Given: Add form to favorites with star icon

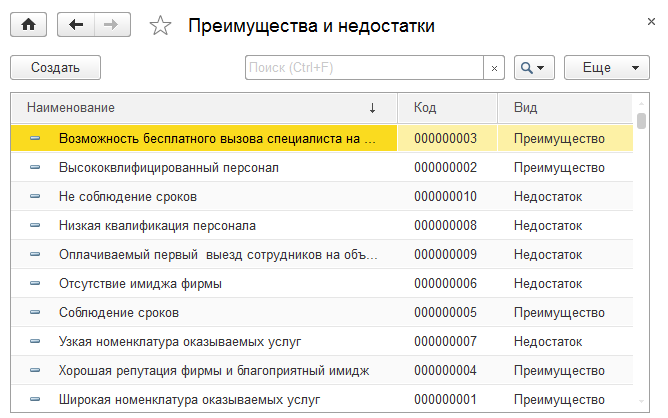Looking at the screenshot, I should [160, 26].
